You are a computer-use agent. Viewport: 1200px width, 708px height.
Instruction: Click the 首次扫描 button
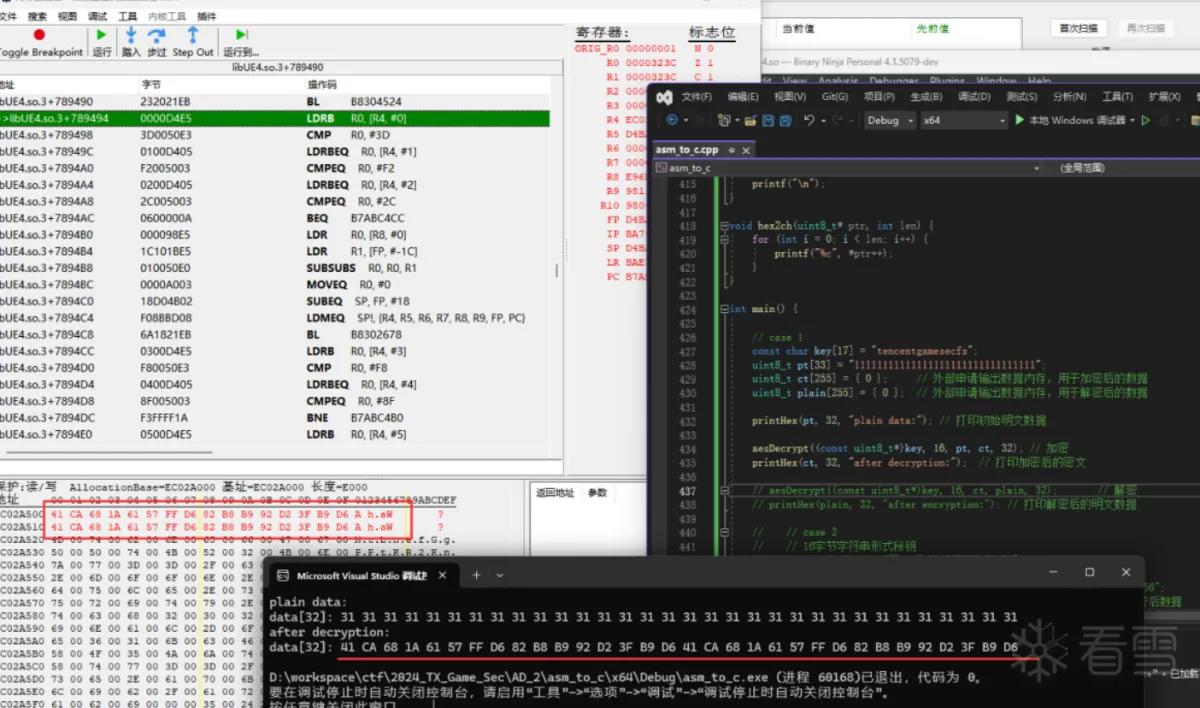[1078, 28]
